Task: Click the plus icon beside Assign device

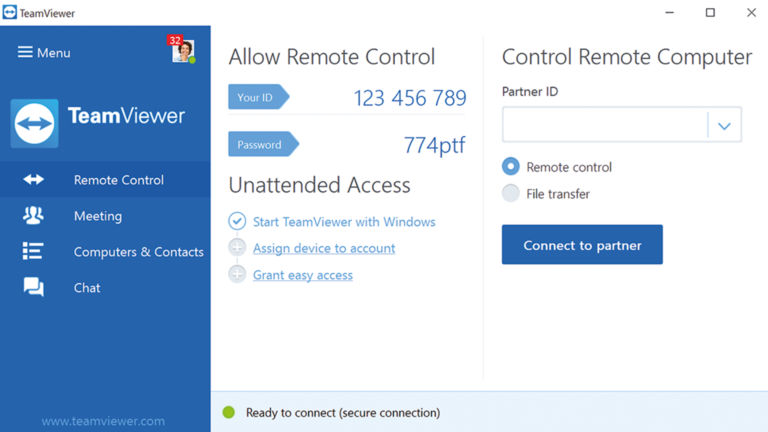Action: 237,248
